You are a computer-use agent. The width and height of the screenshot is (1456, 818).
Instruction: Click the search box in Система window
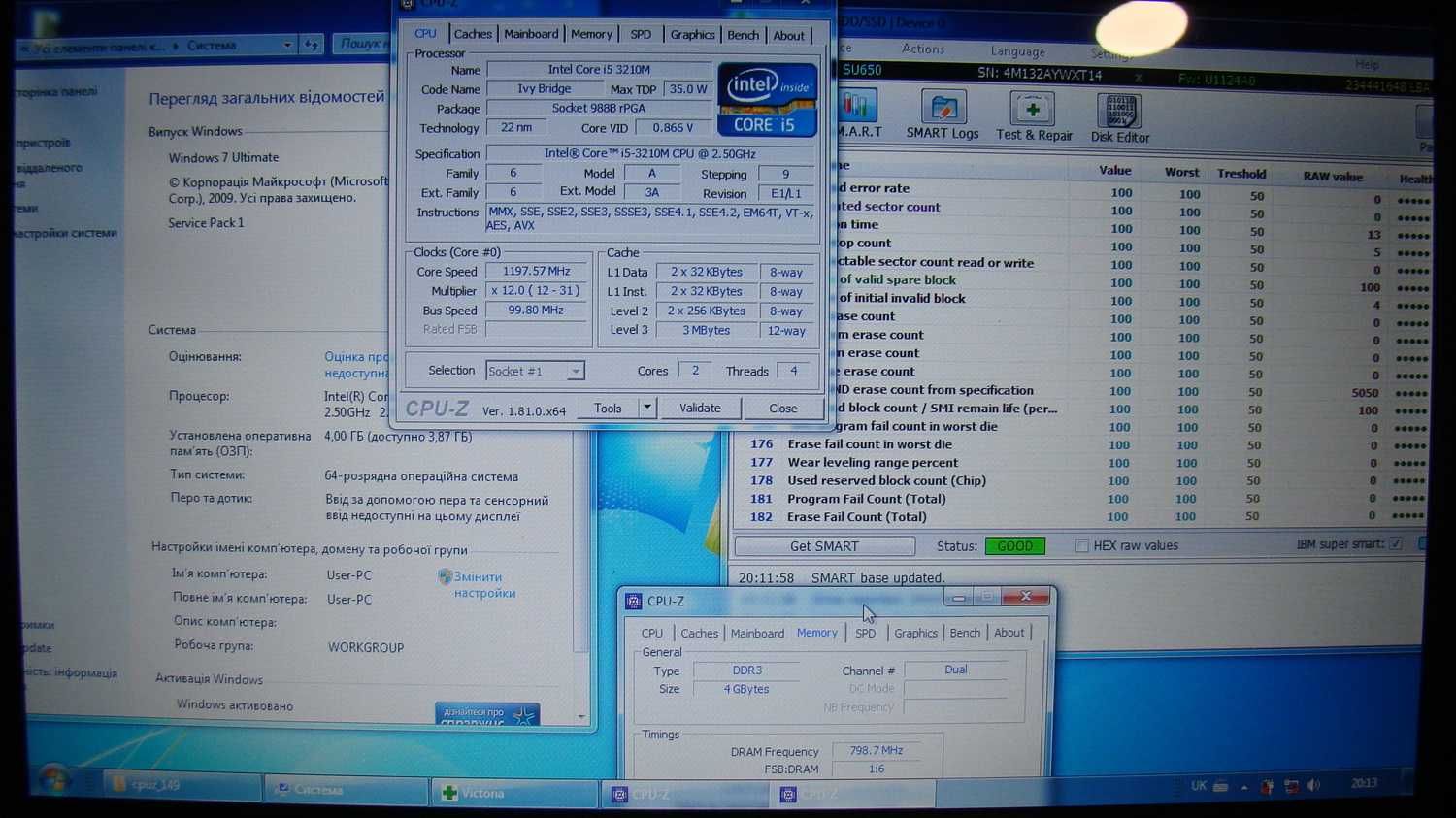pyautogui.click(x=361, y=44)
